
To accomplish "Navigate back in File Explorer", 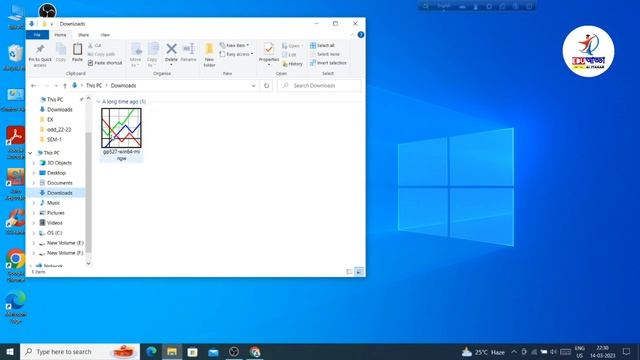I will click(x=33, y=86).
